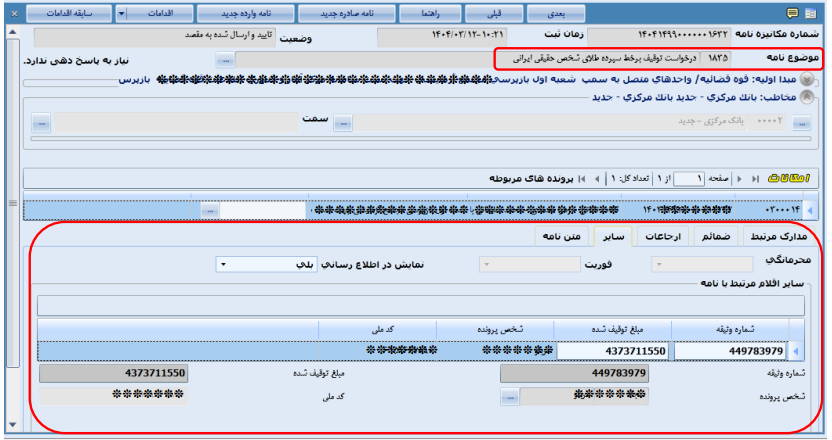This screenshot has height=440, width=832.
Task: Open سابقه اقدامات history
Action: [x=69, y=13]
